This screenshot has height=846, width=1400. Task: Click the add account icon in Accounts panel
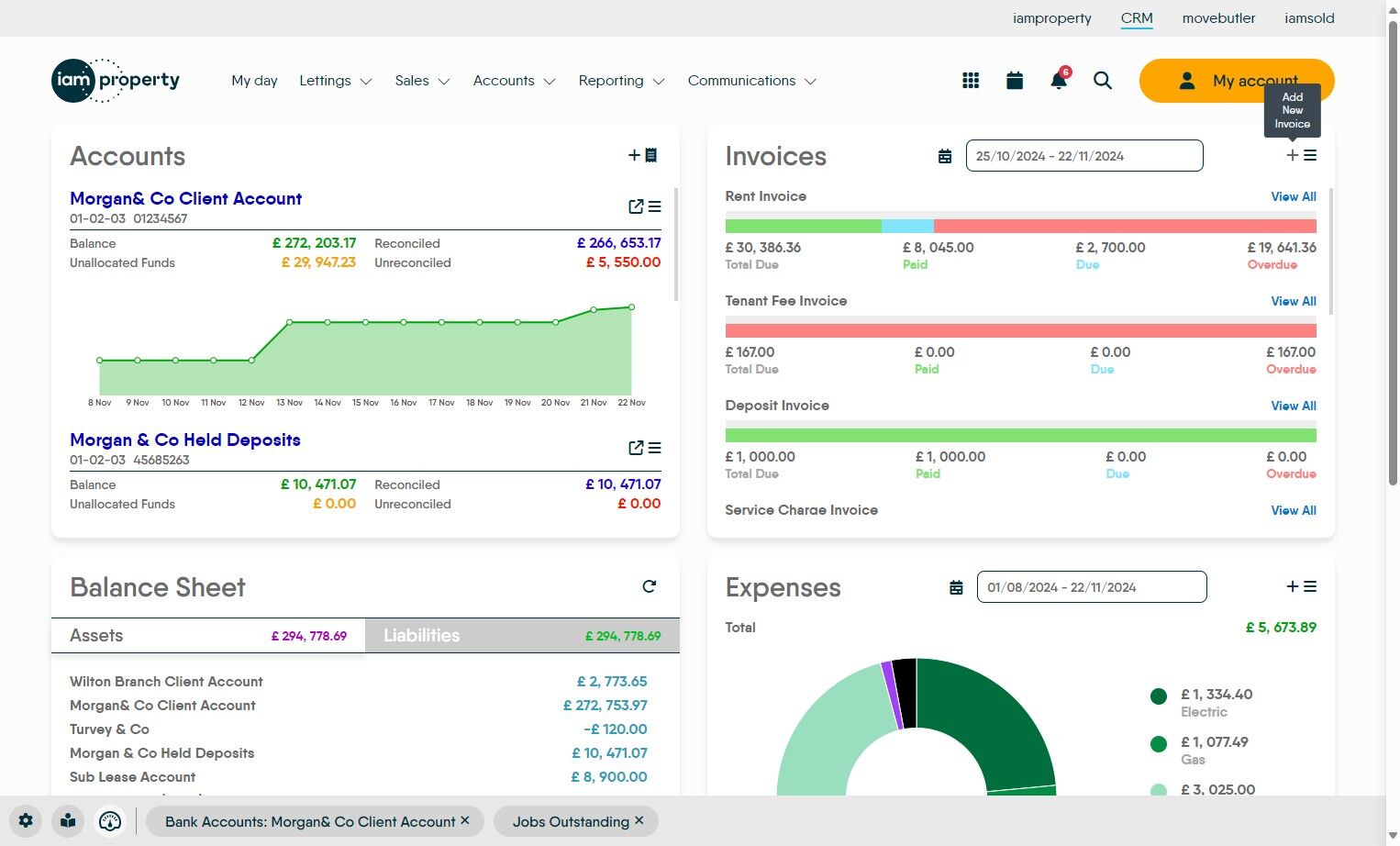[642, 155]
